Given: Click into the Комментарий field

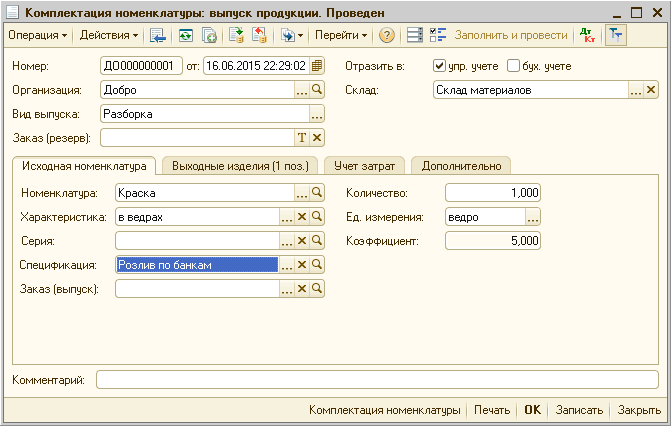Looking at the screenshot, I should (x=377, y=380).
